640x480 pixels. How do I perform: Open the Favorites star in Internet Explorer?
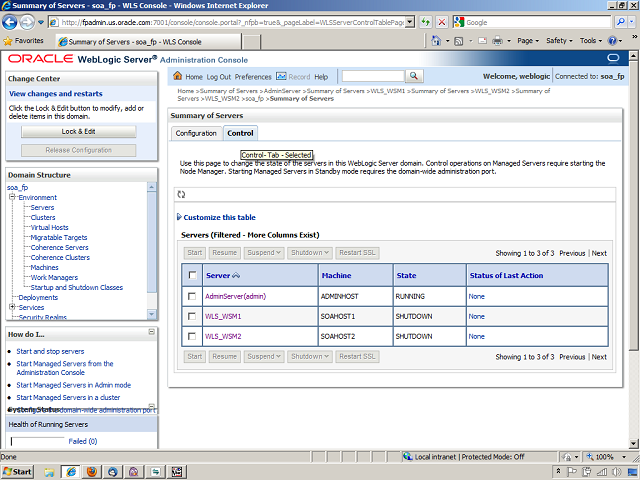9,41
